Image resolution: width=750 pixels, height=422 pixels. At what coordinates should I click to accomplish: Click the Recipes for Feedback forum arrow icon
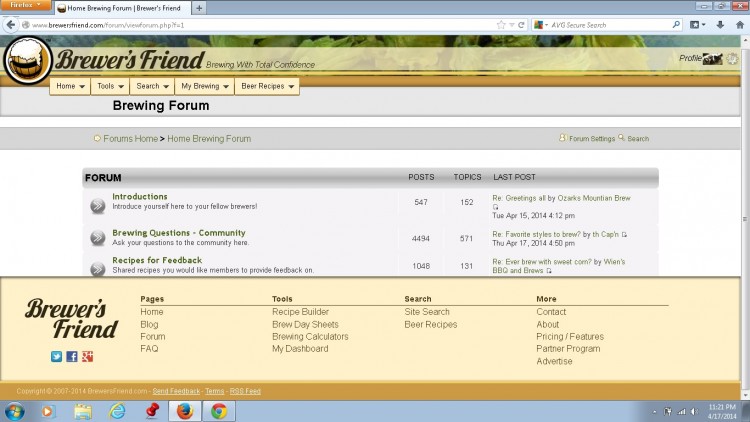point(98,269)
